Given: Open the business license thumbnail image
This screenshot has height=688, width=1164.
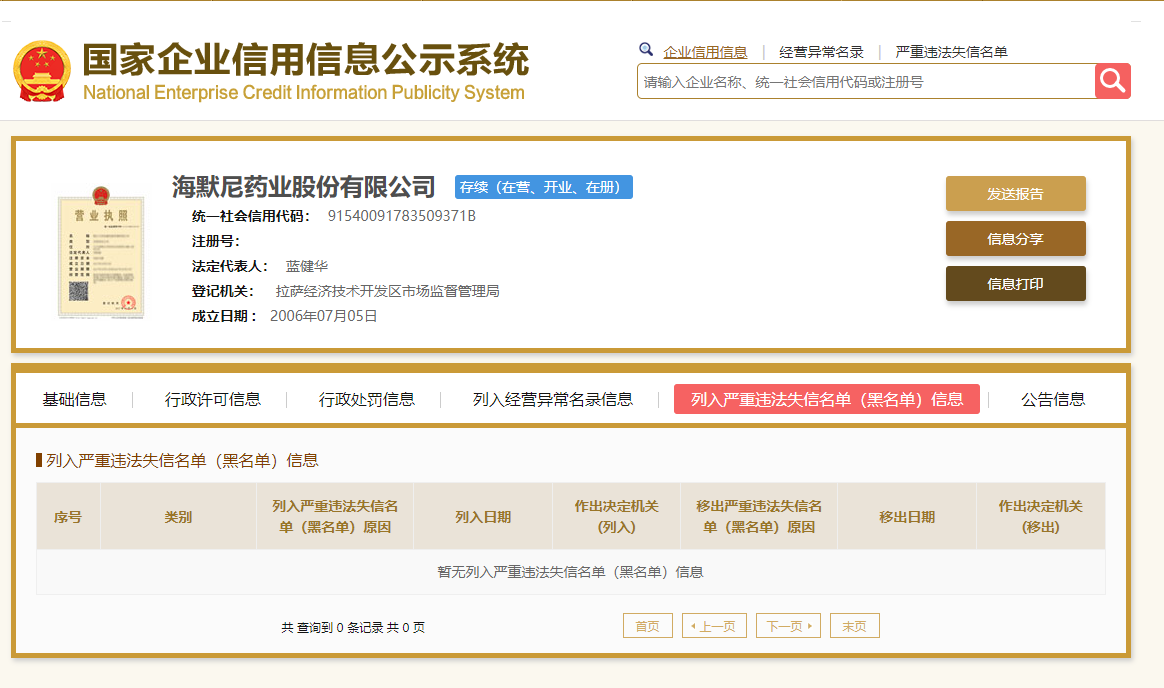Looking at the screenshot, I should tap(101, 252).
